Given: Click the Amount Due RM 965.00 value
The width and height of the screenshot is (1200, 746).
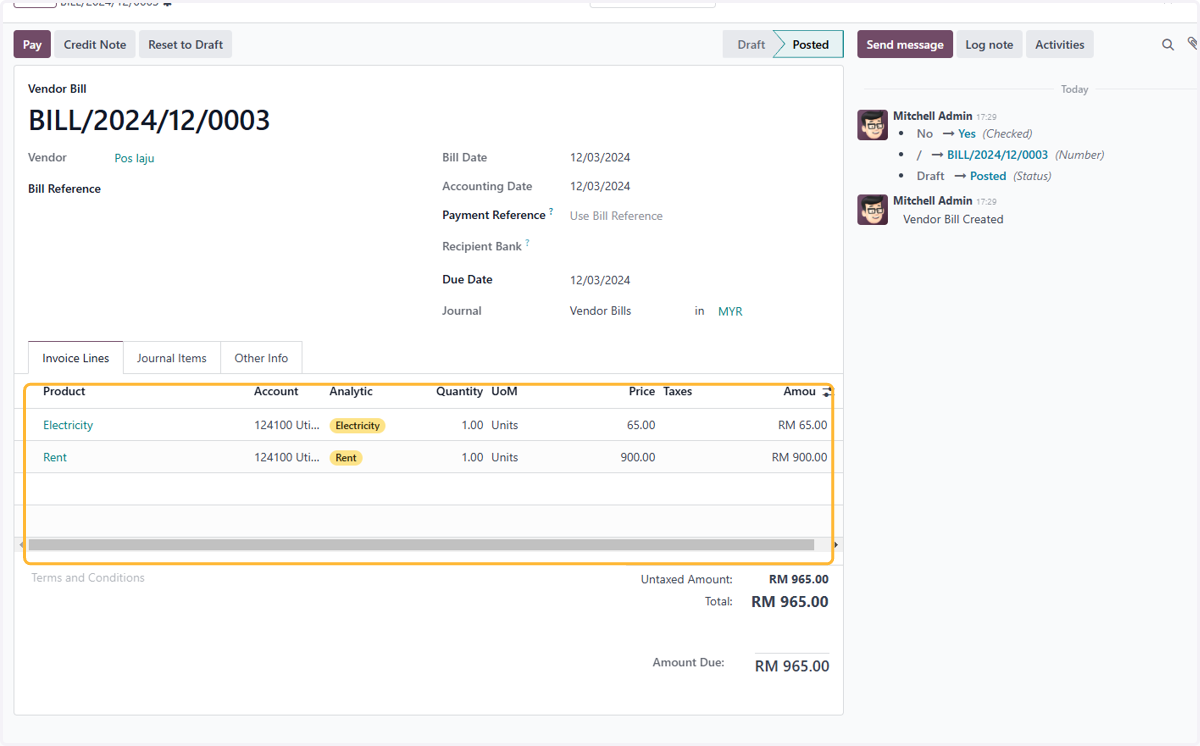Looking at the screenshot, I should click(x=792, y=666).
